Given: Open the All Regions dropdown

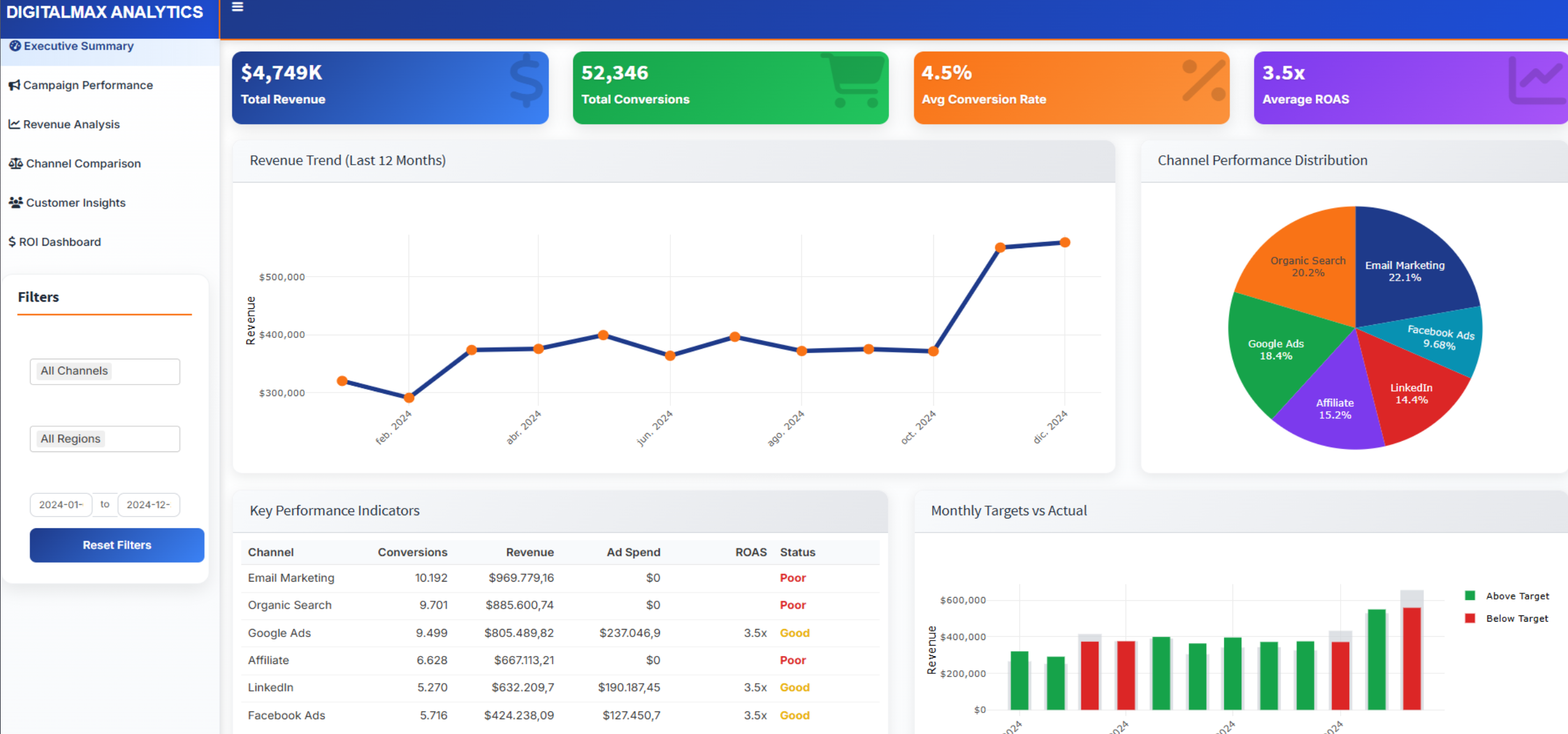Looking at the screenshot, I should point(104,438).
